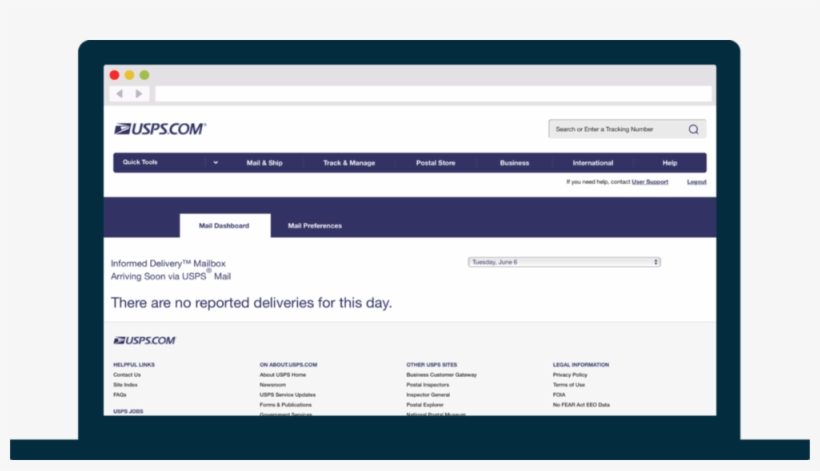Expand the Quick Tools chevron

pos(215,163)
